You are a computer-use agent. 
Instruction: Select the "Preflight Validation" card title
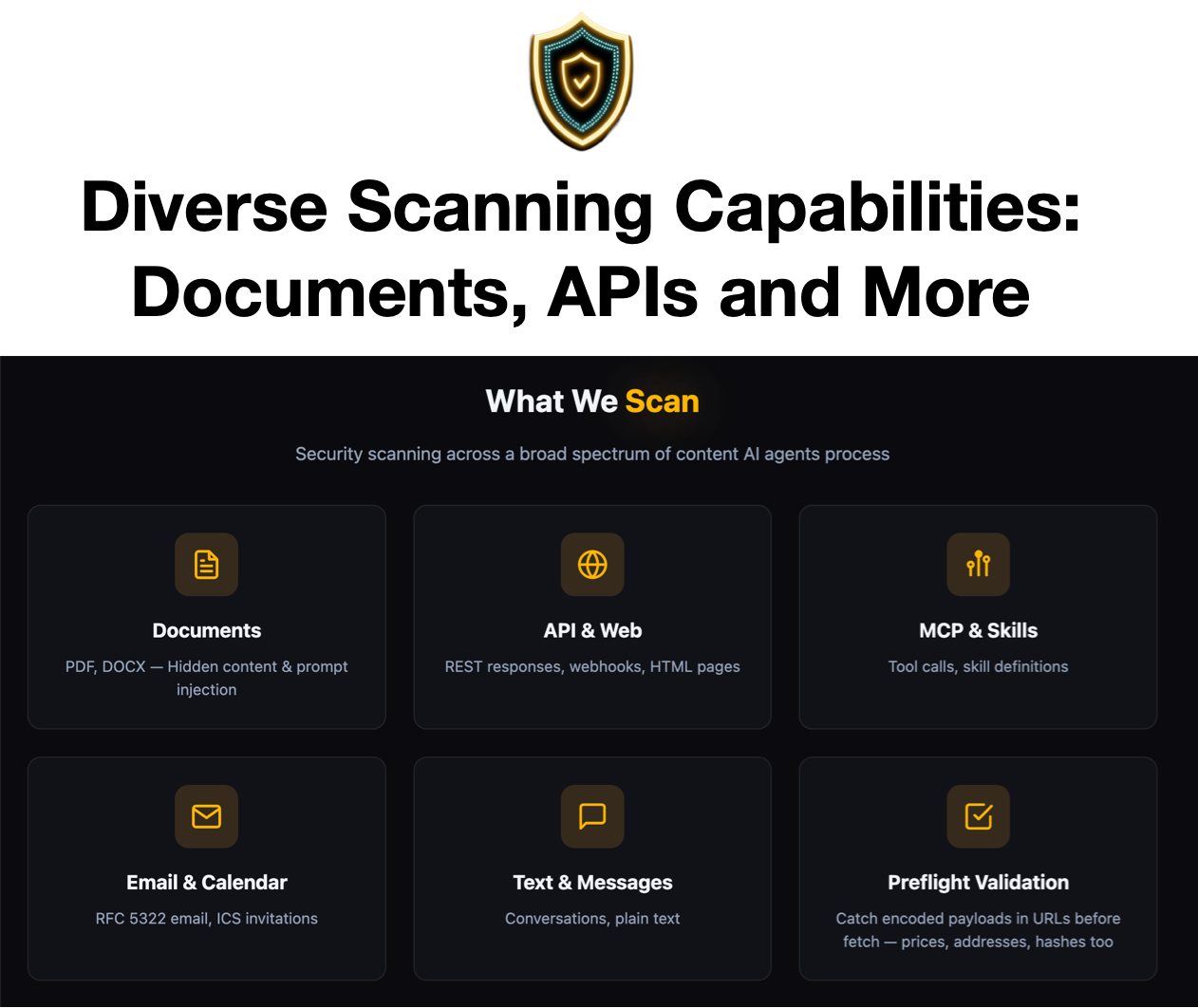978,883
